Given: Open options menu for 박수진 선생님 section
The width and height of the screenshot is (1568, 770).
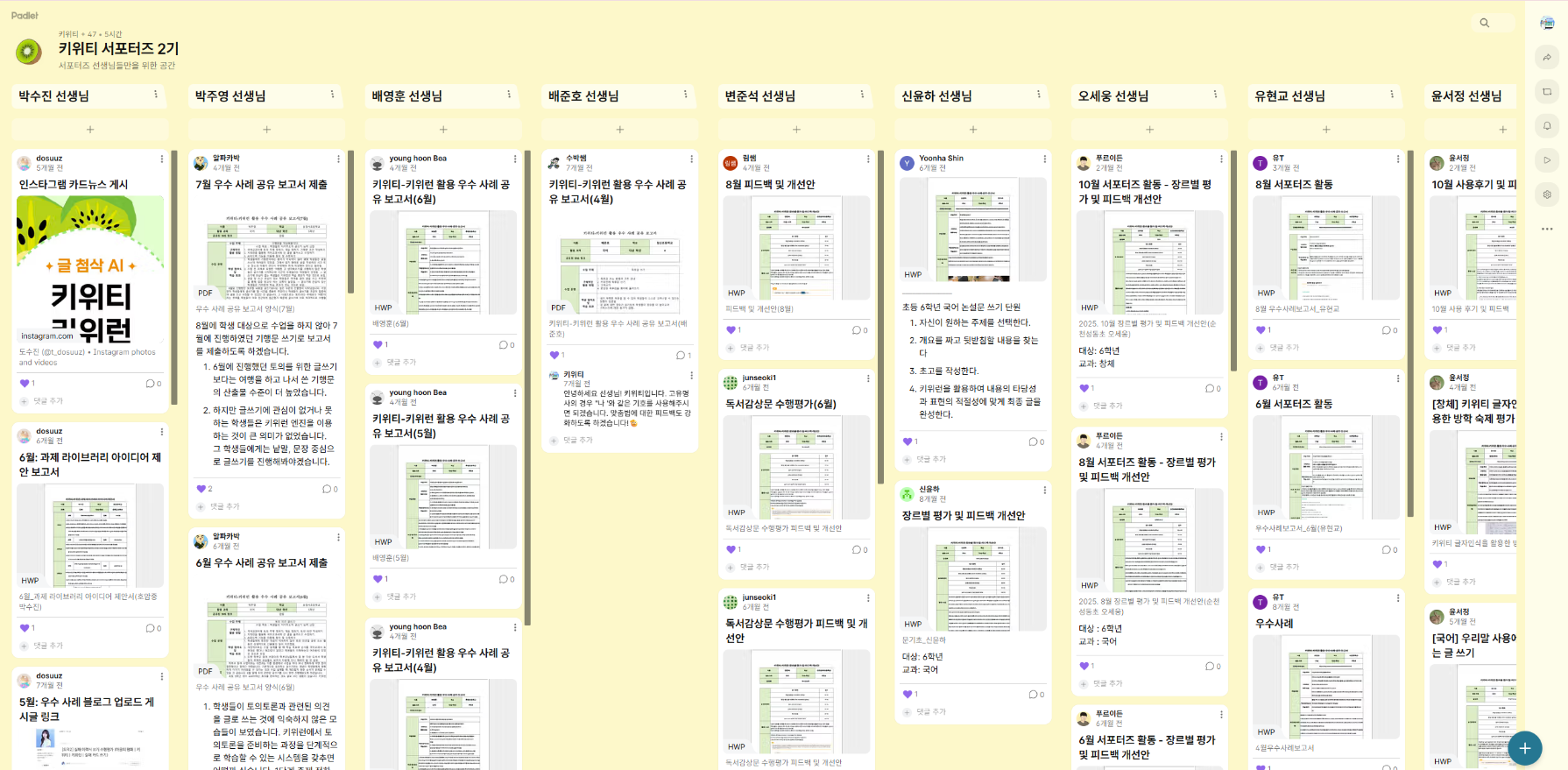Looking at the screenshot, I should pos(156,95).
